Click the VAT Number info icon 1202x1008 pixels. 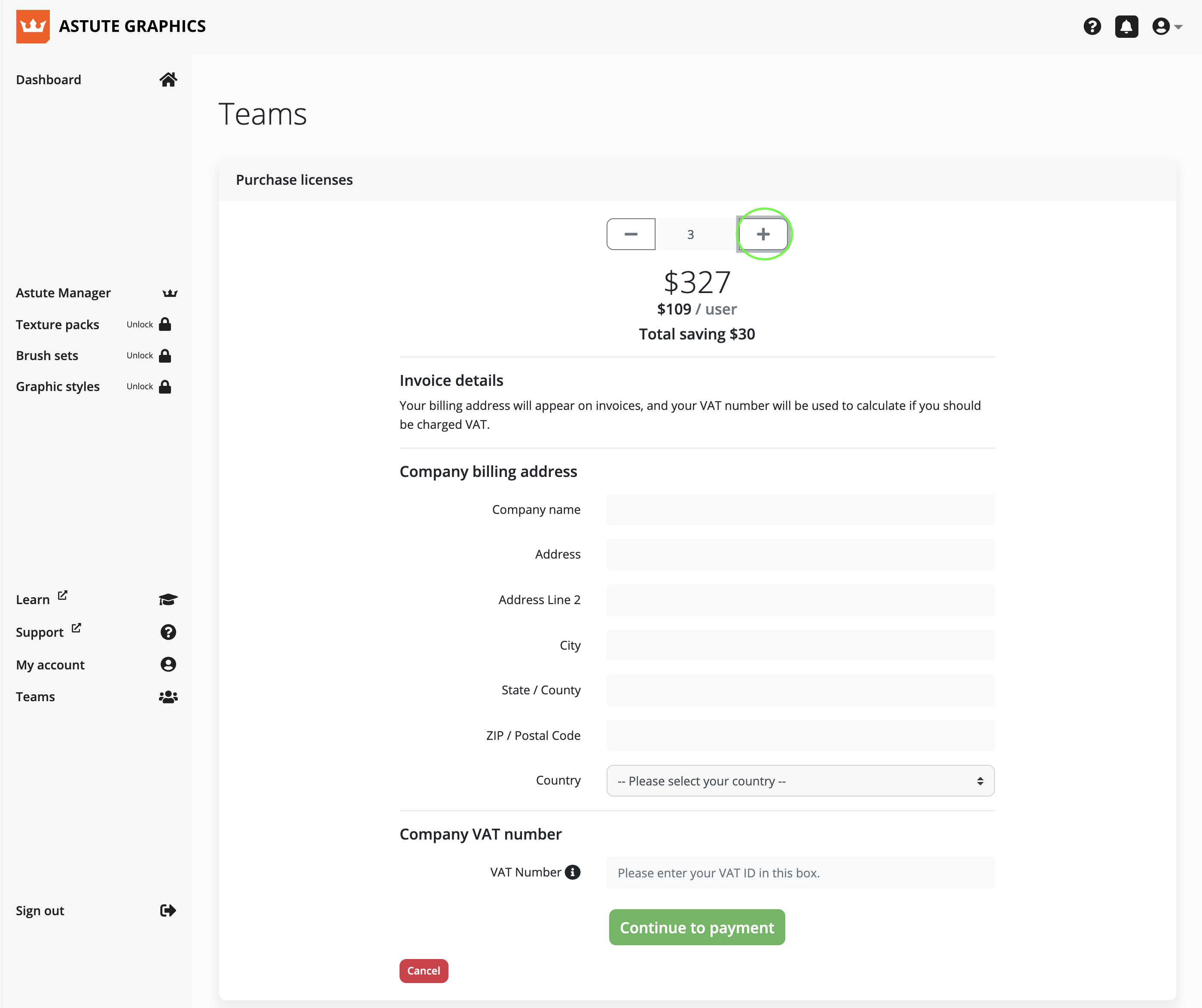pyautogui.click(x=572, y=872)
